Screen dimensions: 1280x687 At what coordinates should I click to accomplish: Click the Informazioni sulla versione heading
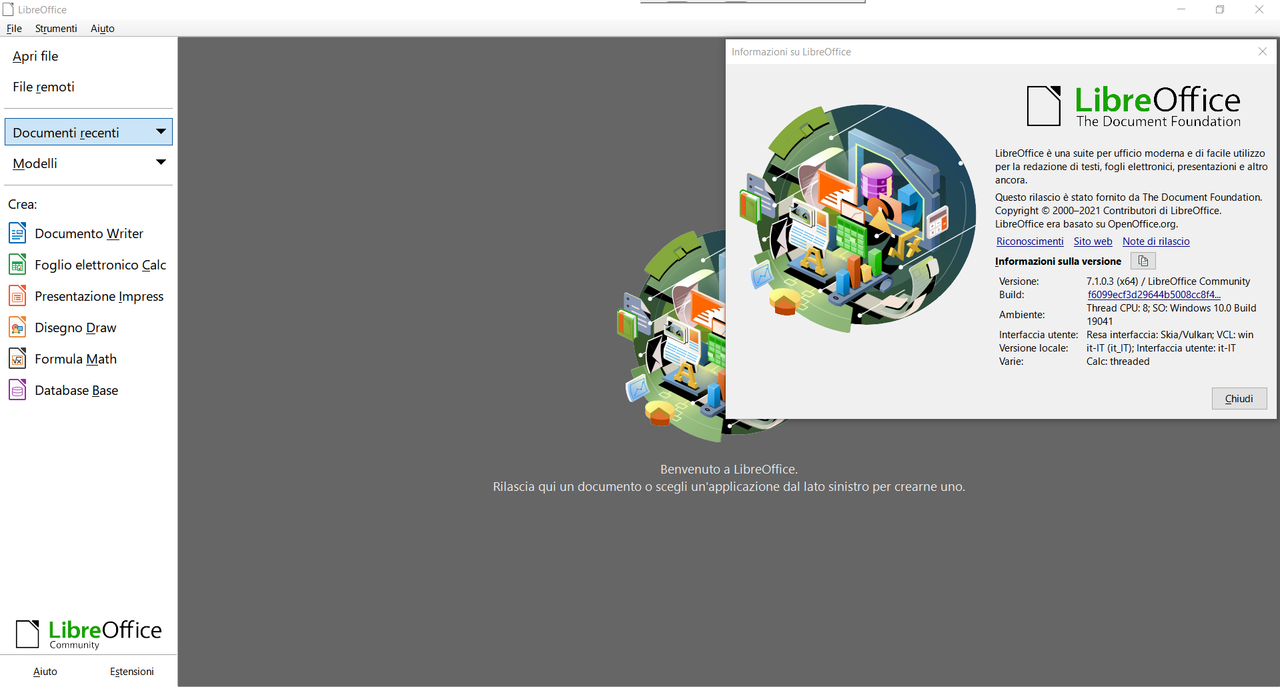tap(1058, 261)
